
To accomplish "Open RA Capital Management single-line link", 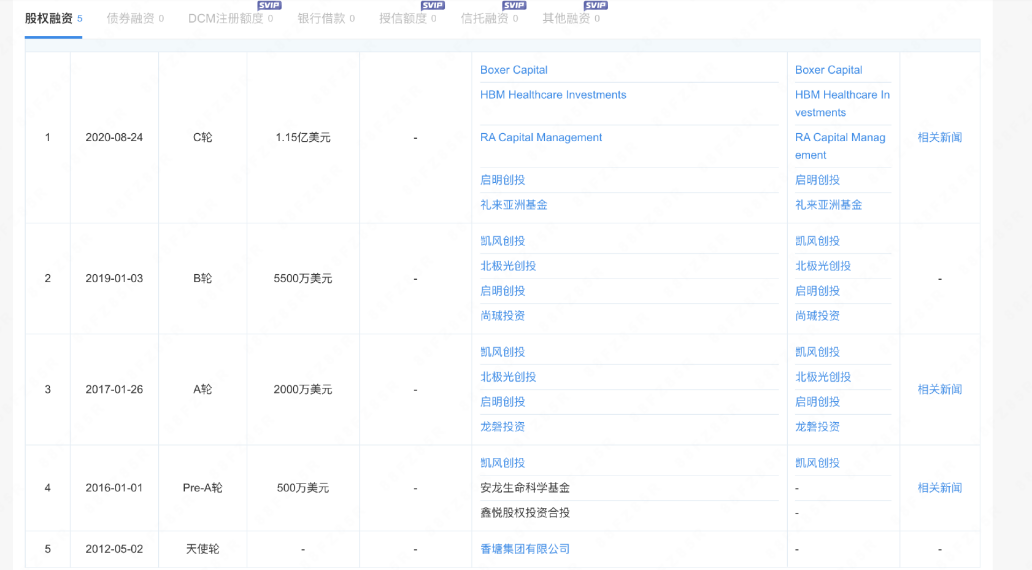I will pos(541,138).
